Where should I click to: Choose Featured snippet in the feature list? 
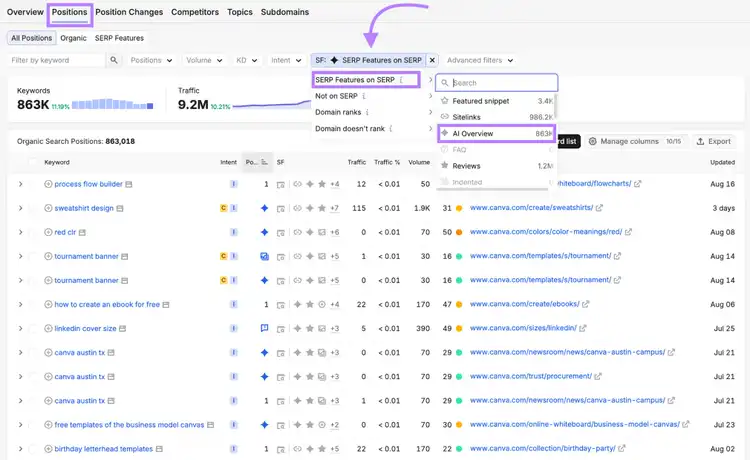pos(496,101)
